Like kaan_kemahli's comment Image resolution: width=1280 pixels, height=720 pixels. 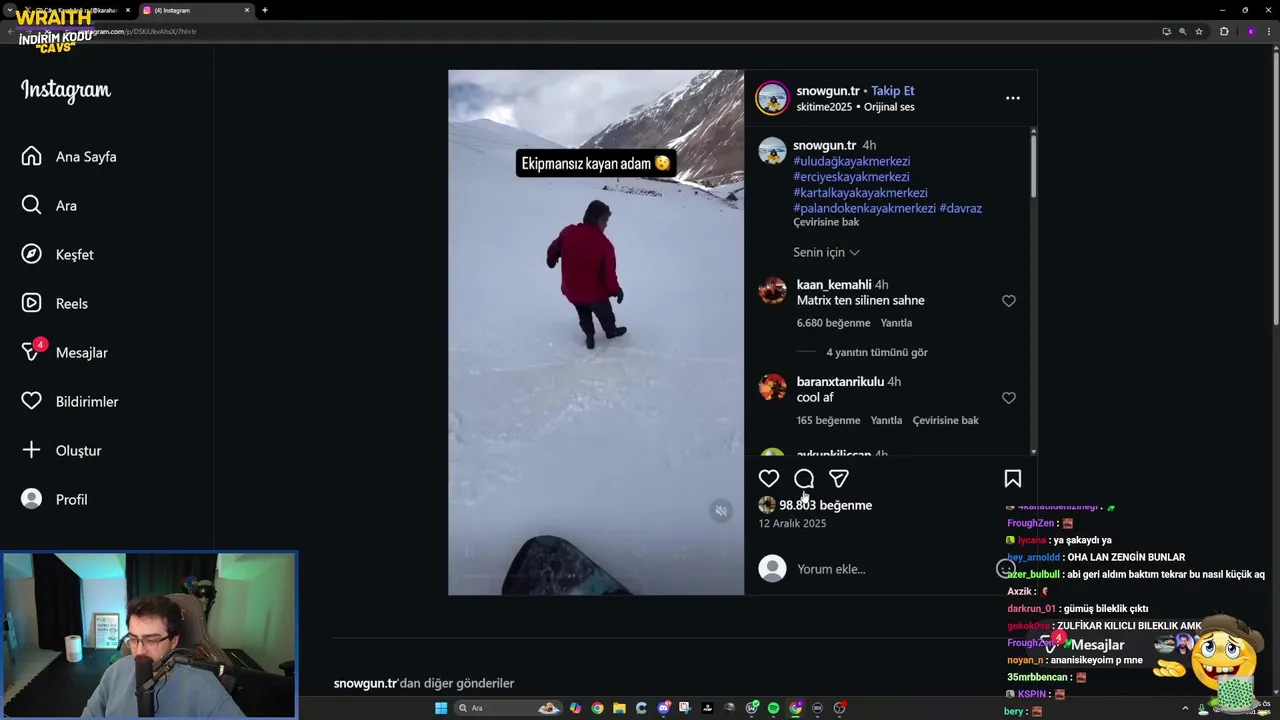click(1009, 301)
